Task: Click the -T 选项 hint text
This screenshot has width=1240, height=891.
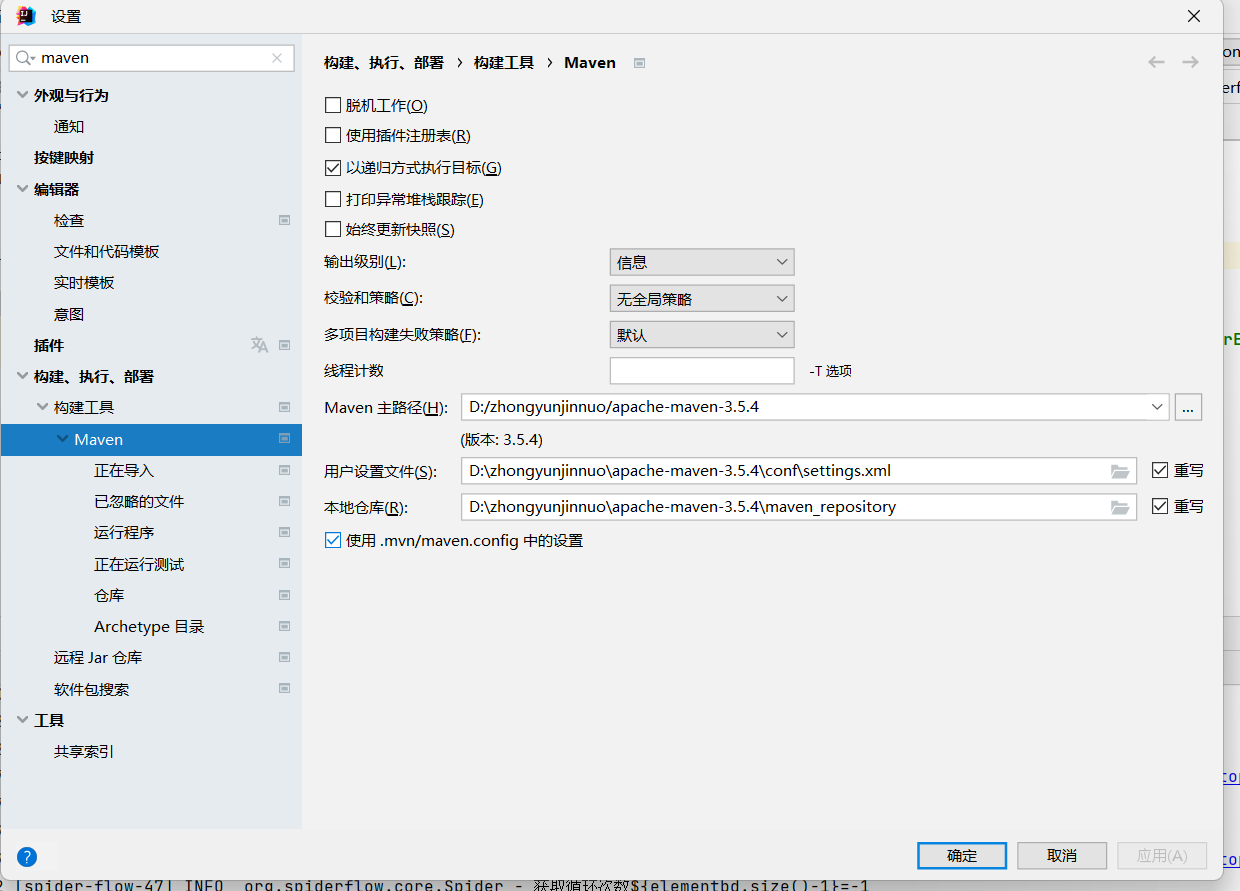Action: (831, 371)
